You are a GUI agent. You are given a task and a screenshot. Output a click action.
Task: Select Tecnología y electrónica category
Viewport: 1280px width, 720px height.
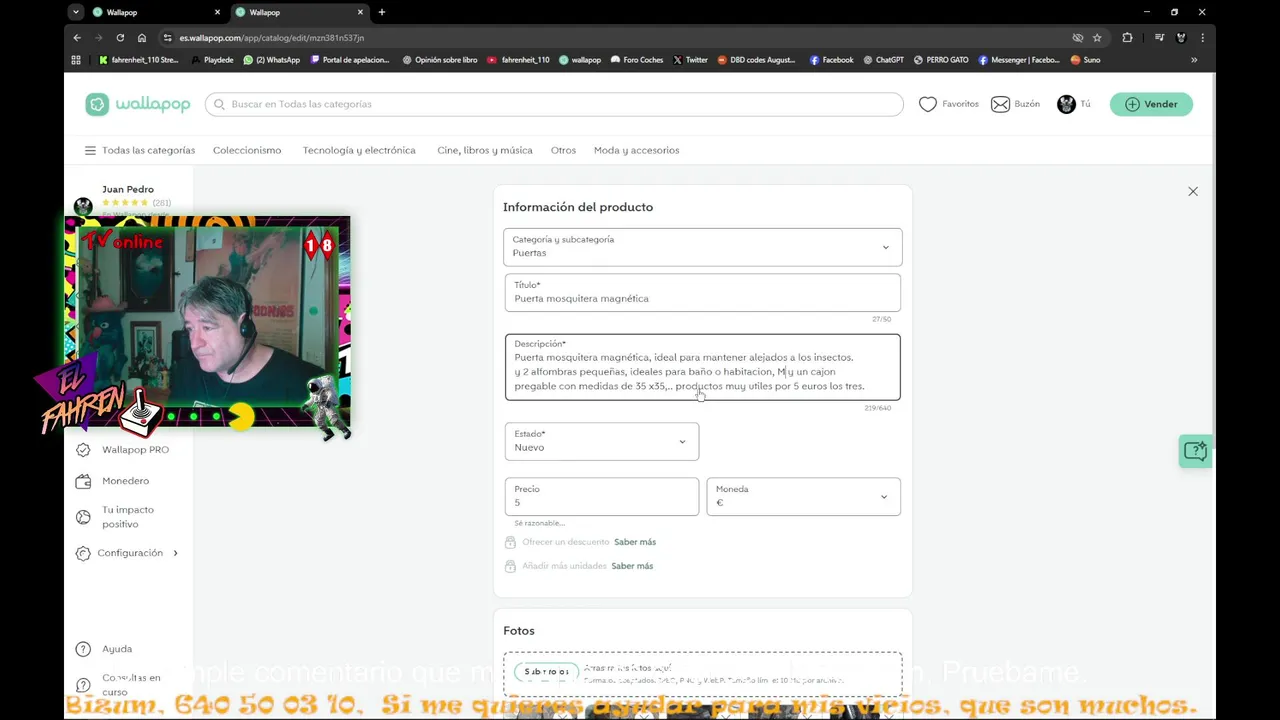359,150
